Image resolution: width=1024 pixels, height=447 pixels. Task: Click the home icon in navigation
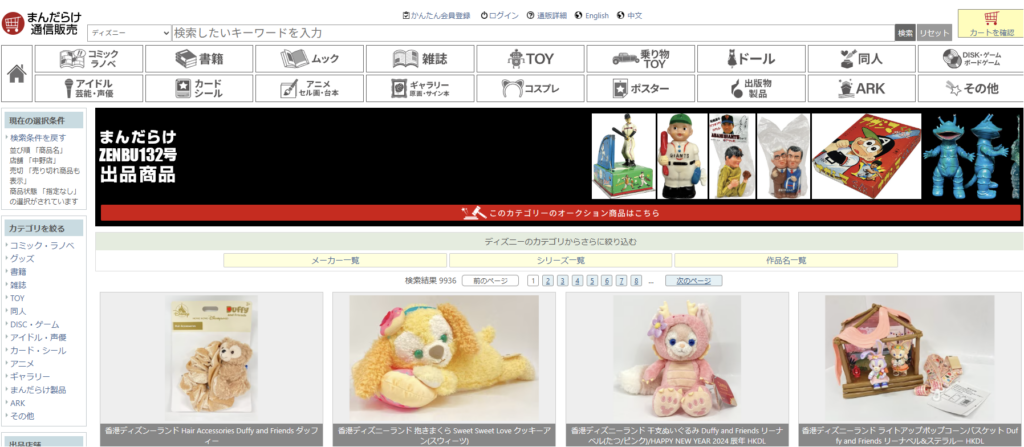point(17,73)
